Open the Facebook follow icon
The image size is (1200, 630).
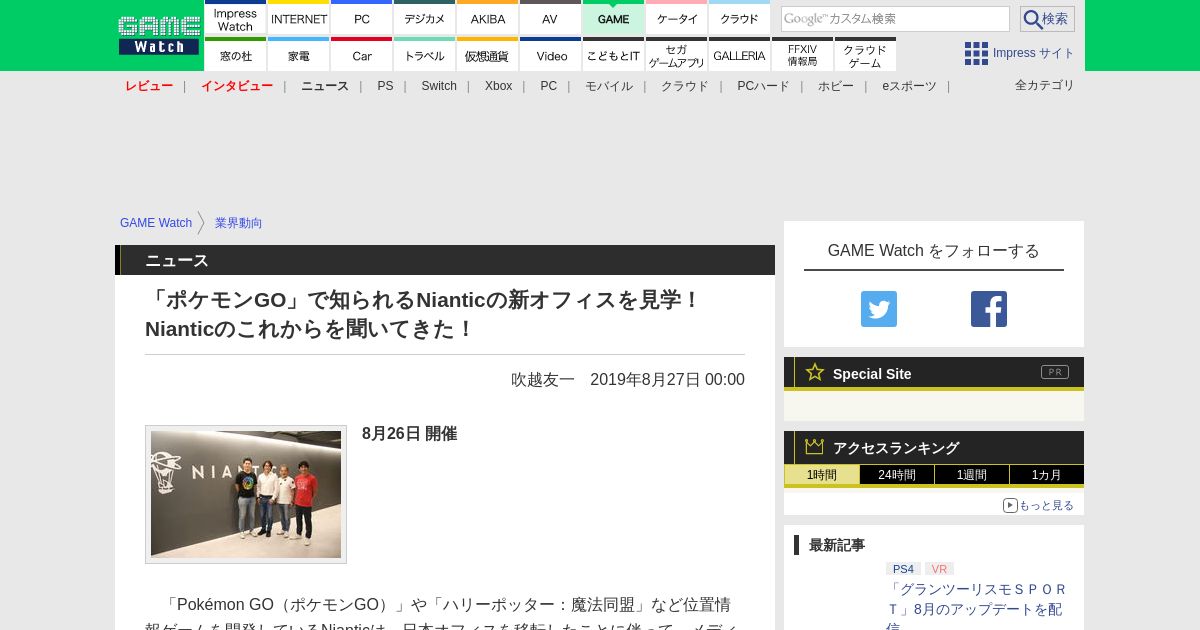[989, 309]
